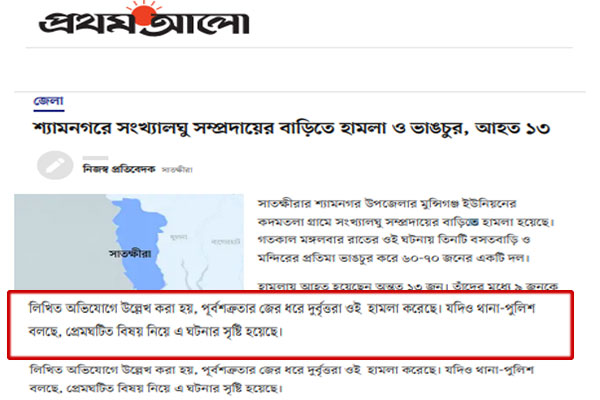Click the grey pencil author avatar icon
The width and height of the screenshot is (600, 400).
coord(55,165)
